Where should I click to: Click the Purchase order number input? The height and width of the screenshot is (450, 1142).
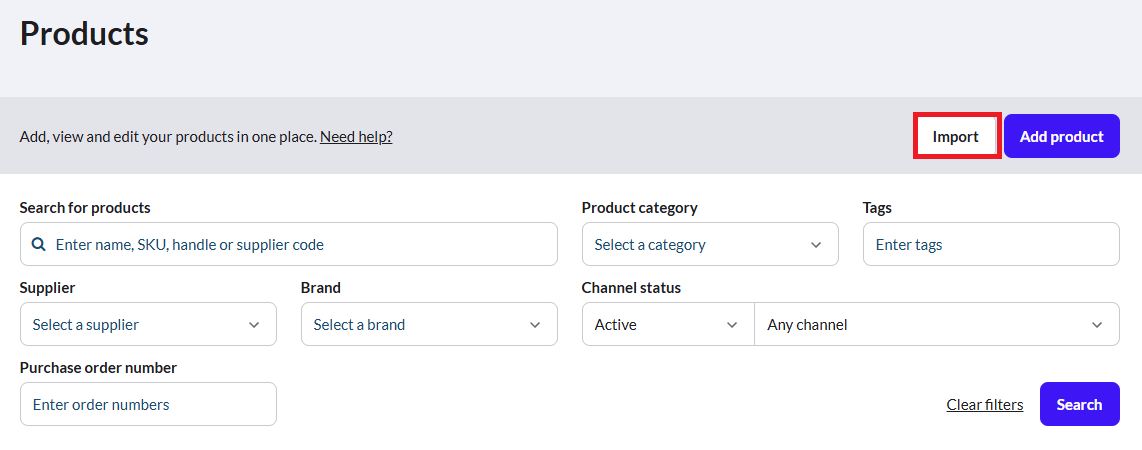(149, 404)
